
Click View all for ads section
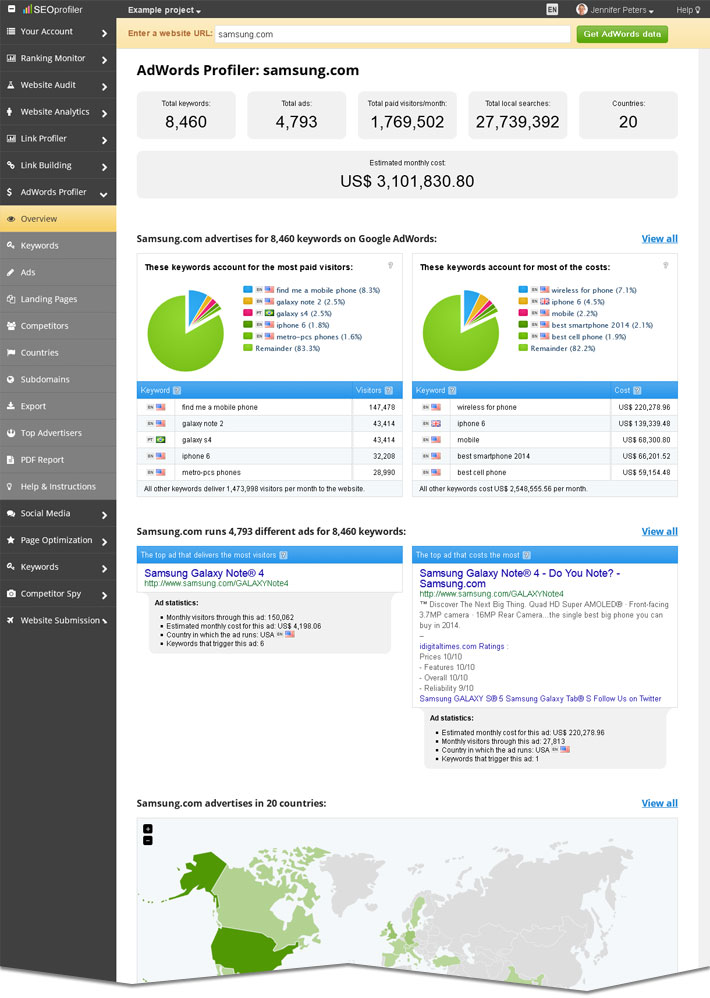tap(659, 531)
